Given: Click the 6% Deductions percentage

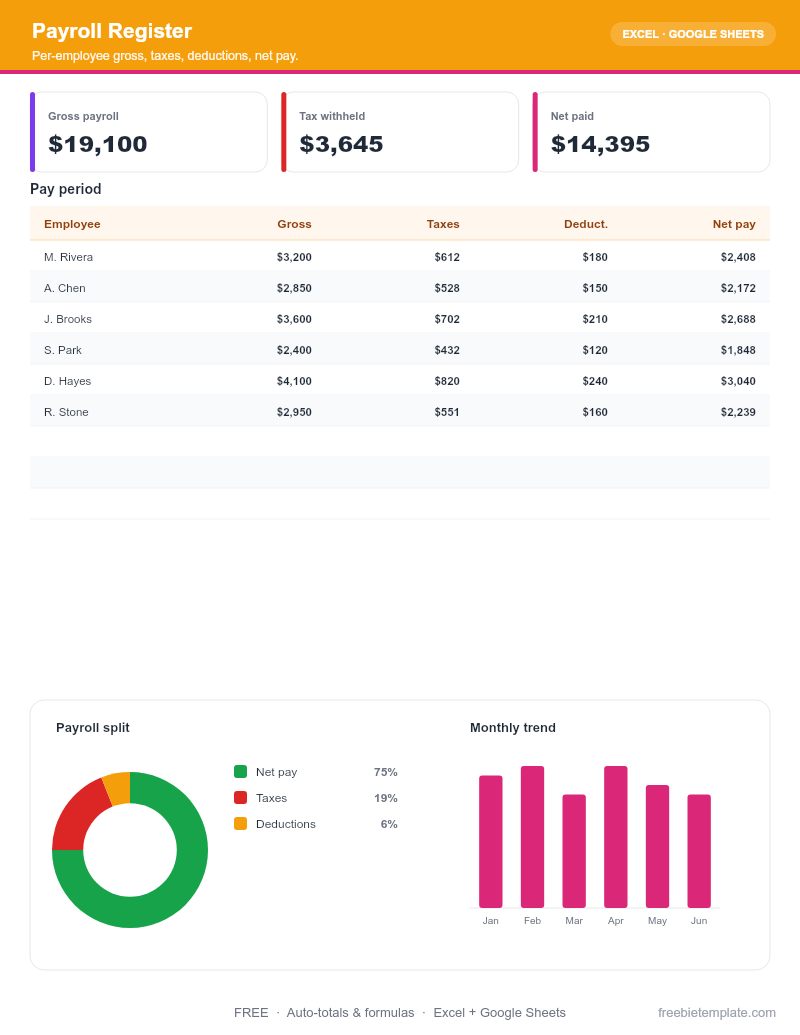Looking at the screenshot, I should click(389, 824).
